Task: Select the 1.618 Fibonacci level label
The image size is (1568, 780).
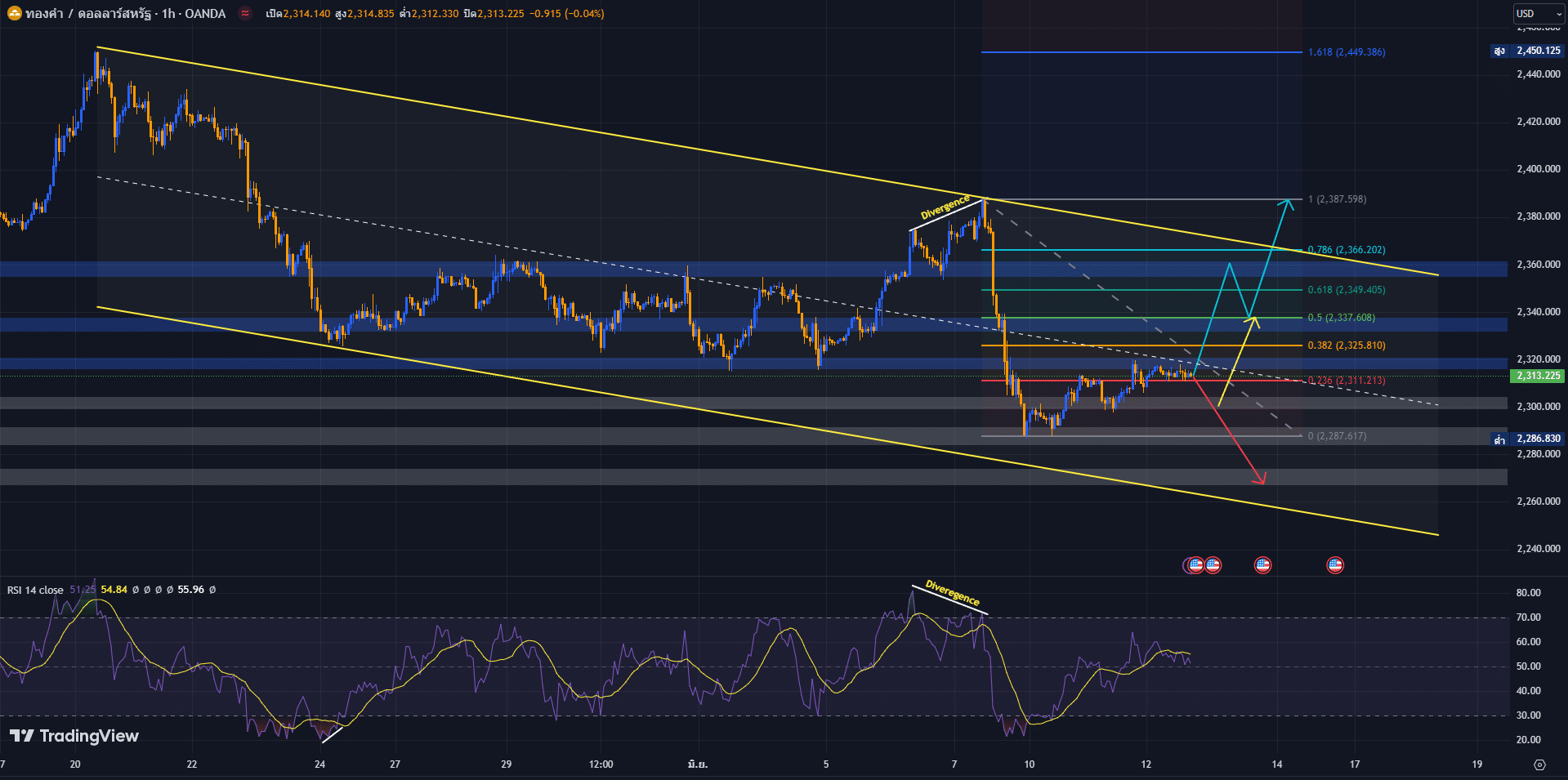Action: pyautogui.click(x=1346, y=52)
